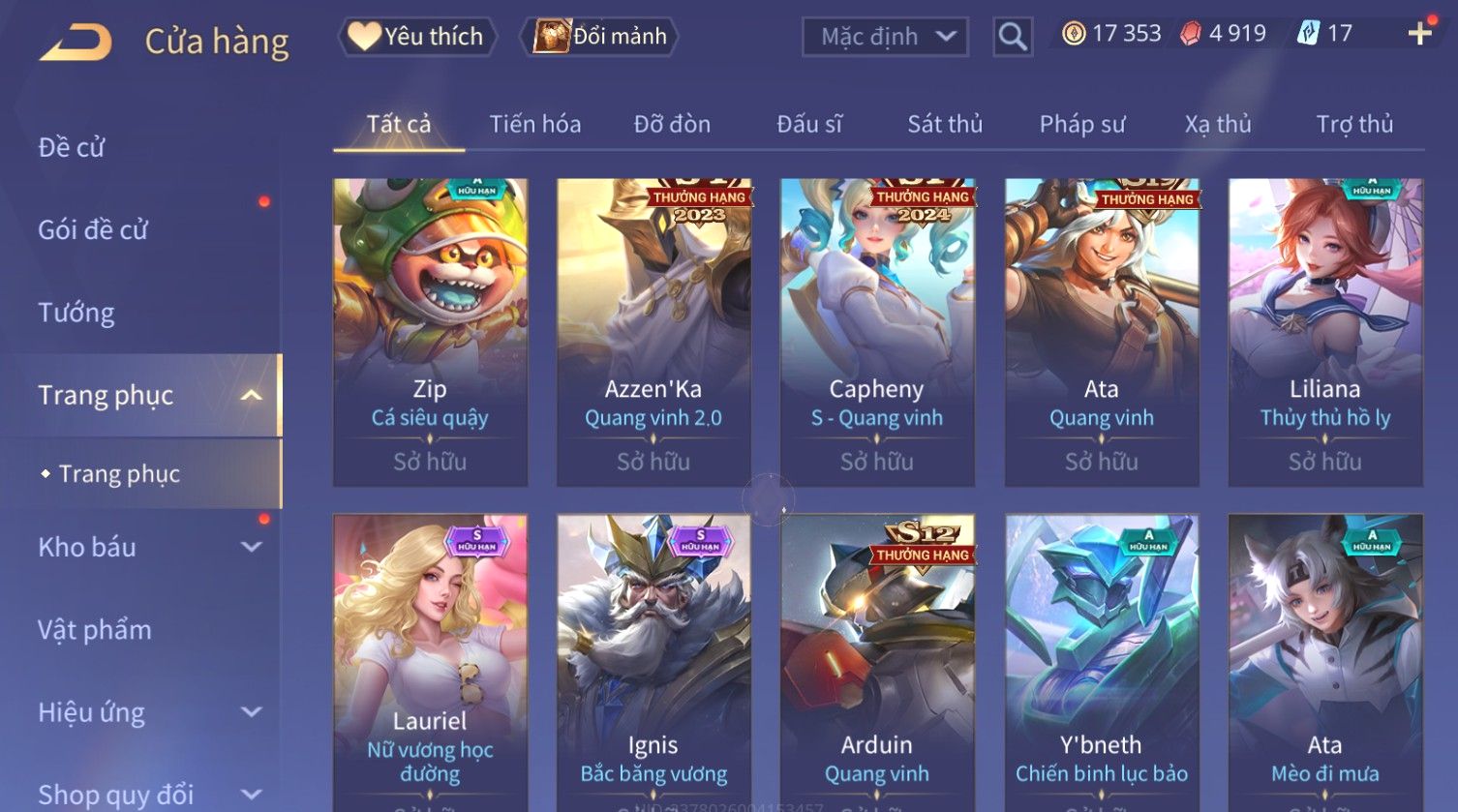Tap the gold coin currency icon
The height and width of the screenshot is (812, 1458).
tap(1074, 34)
